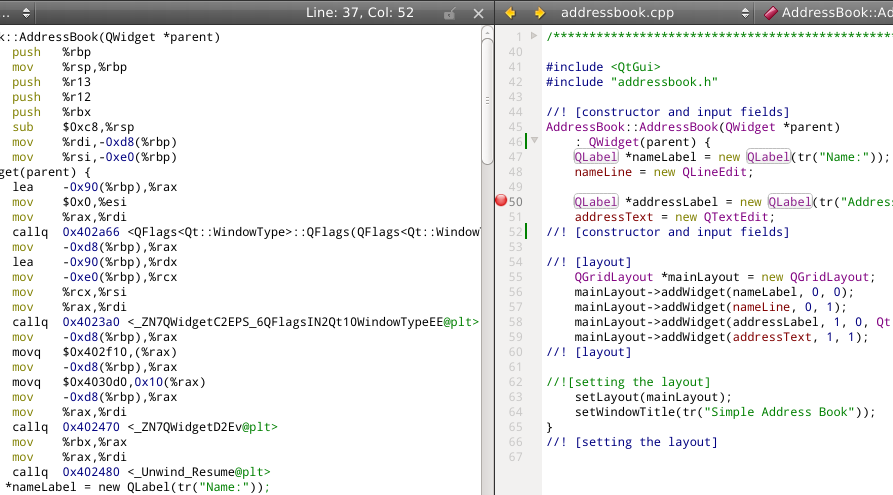This screenshot has width=893, height=495.
Task: Click the go forward arrow in editor toolbar
Action: pyautogui.click(x=539, y=13)
